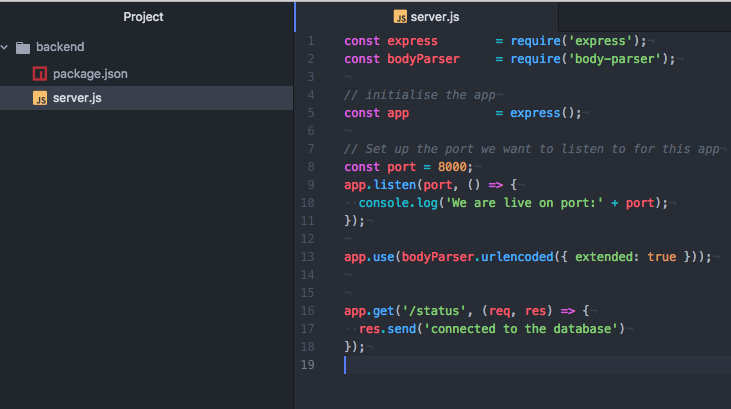Click the '/status' route string

(434, 311)
